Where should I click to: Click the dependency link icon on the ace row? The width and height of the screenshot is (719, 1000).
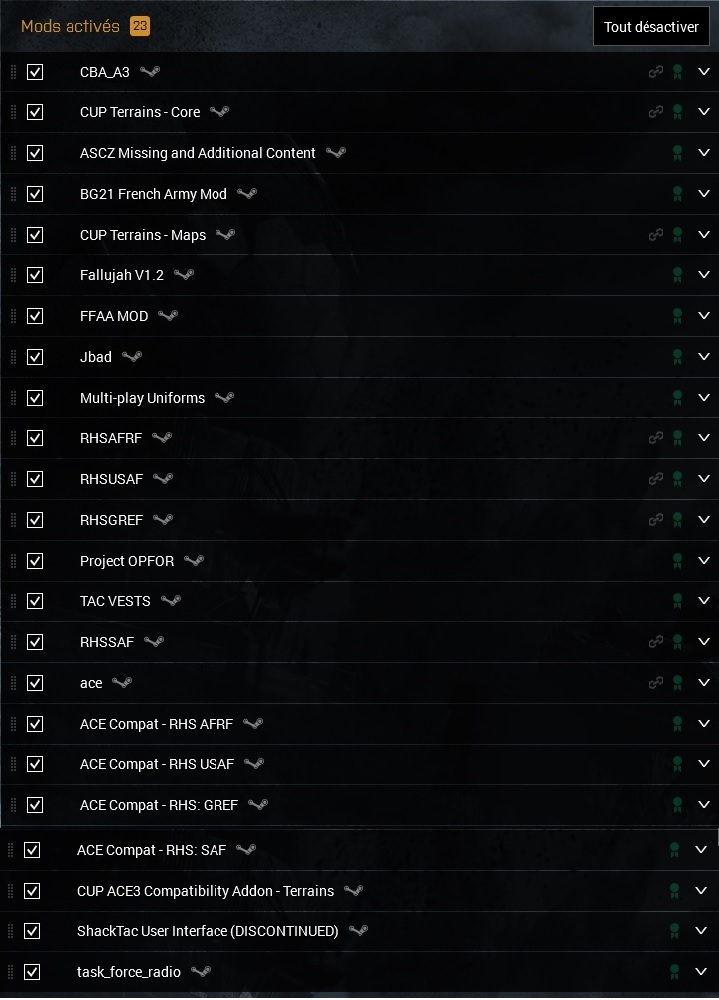[656, 683]
